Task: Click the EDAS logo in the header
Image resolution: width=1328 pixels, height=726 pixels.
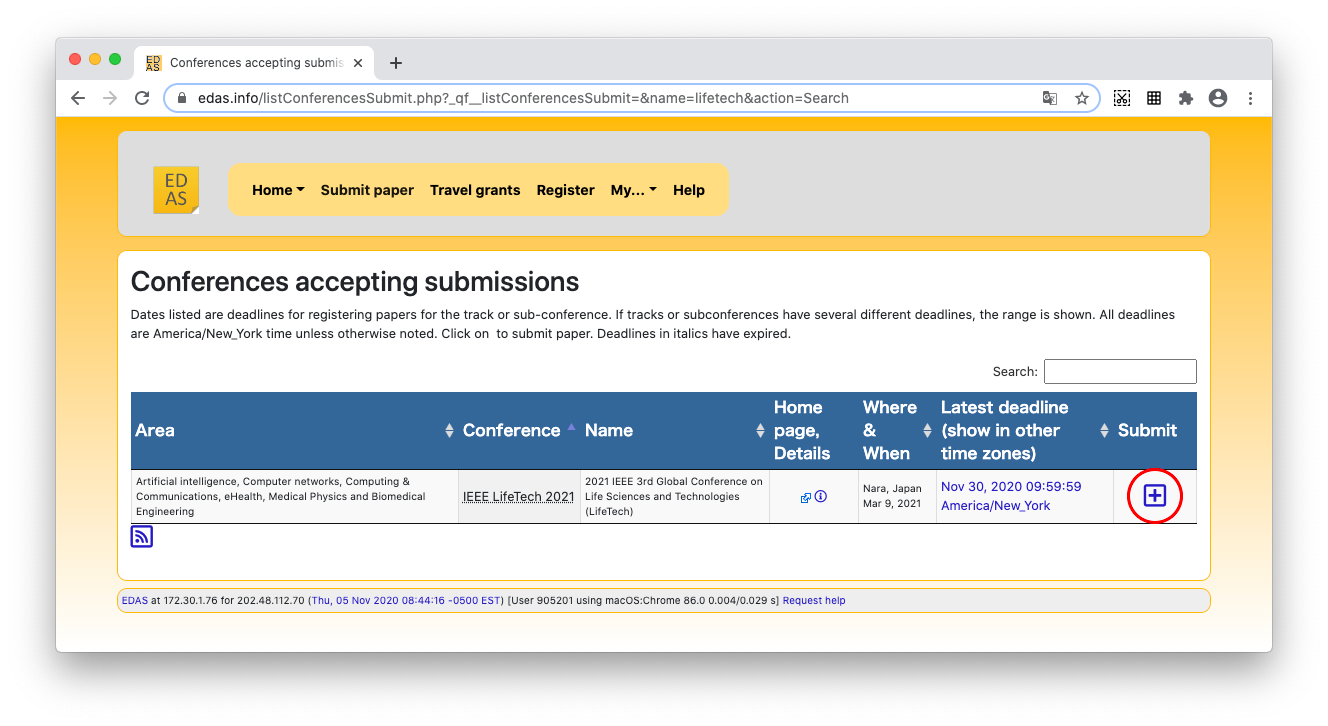Action: click(x=176, y=190)
